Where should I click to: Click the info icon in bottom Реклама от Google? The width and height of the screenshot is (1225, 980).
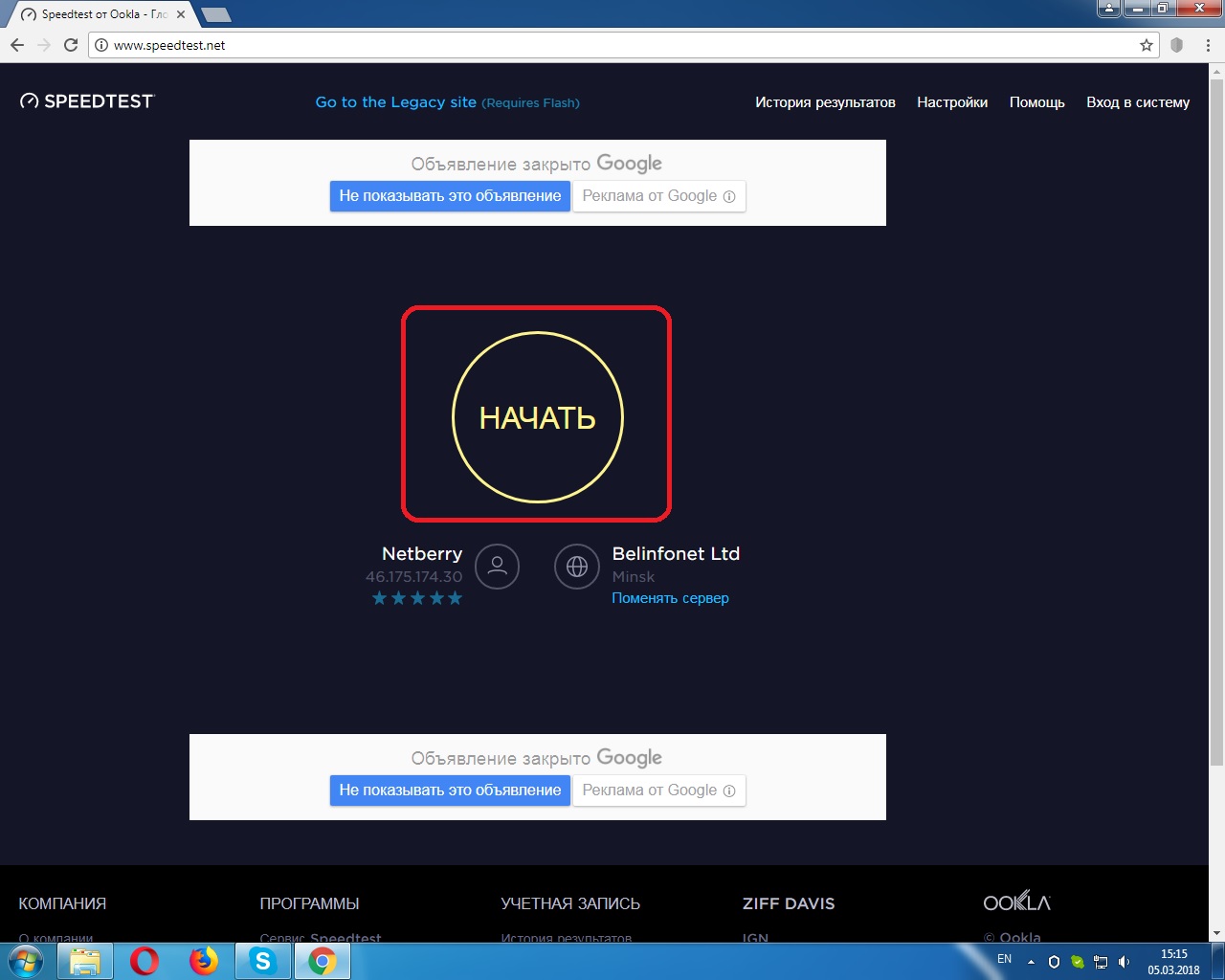(729, 791)
